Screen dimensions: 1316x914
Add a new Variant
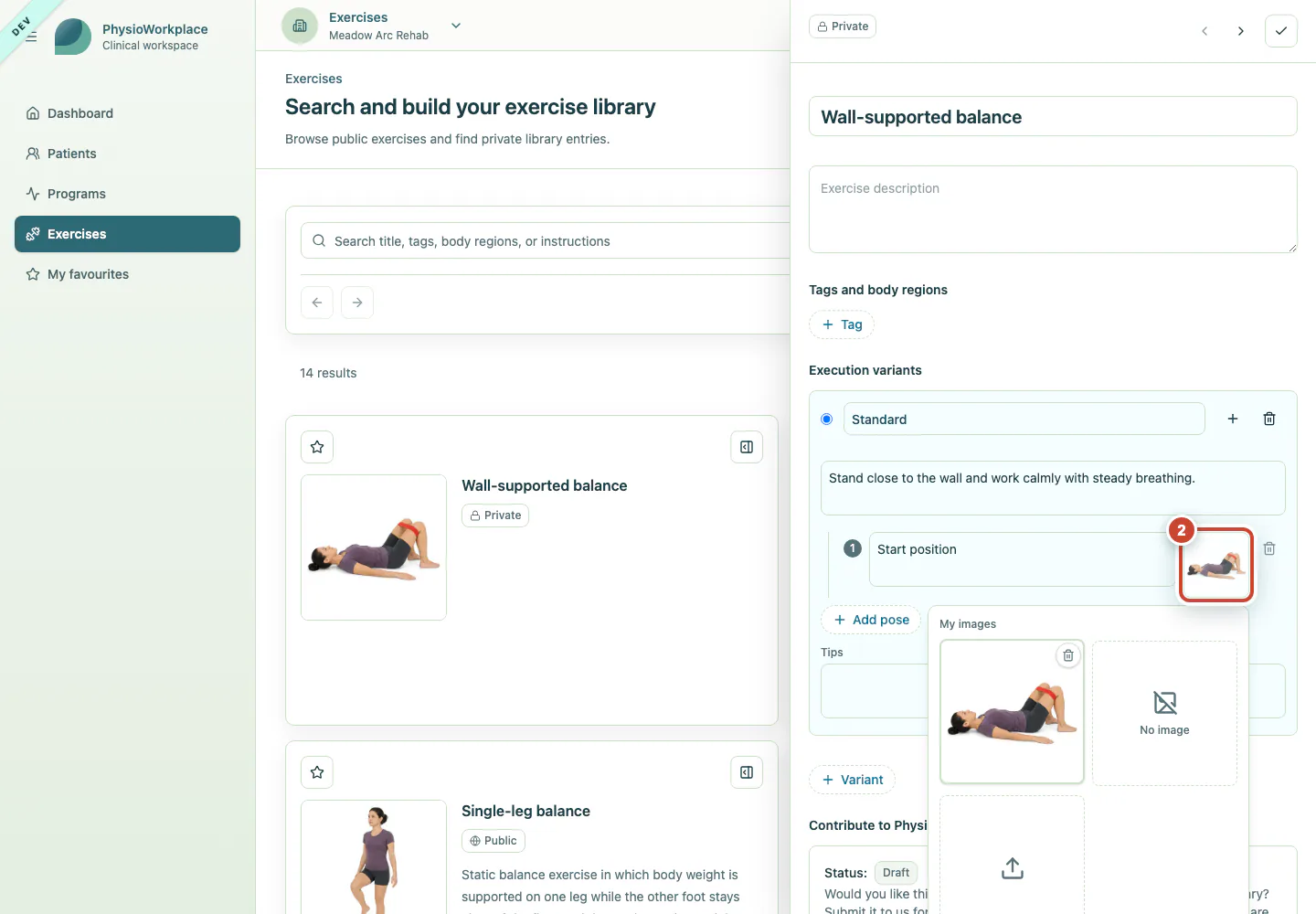(852, 780)
